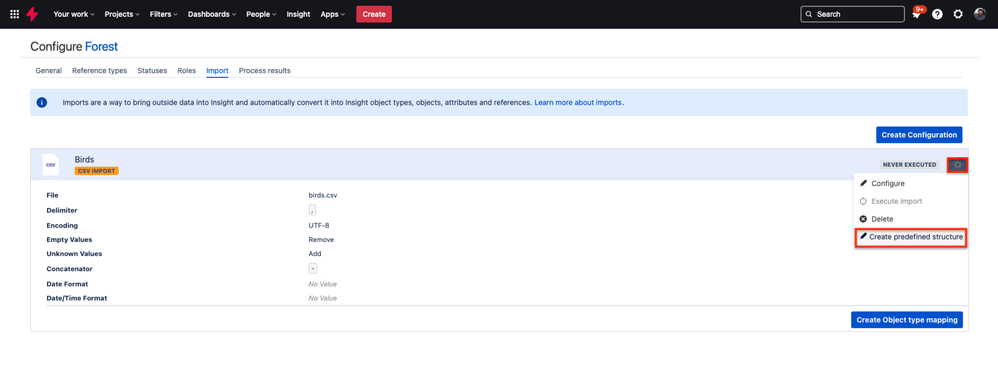The image size is (998, 382).
Task: Click the Create Object type mapping button
Action: point(907,320)
